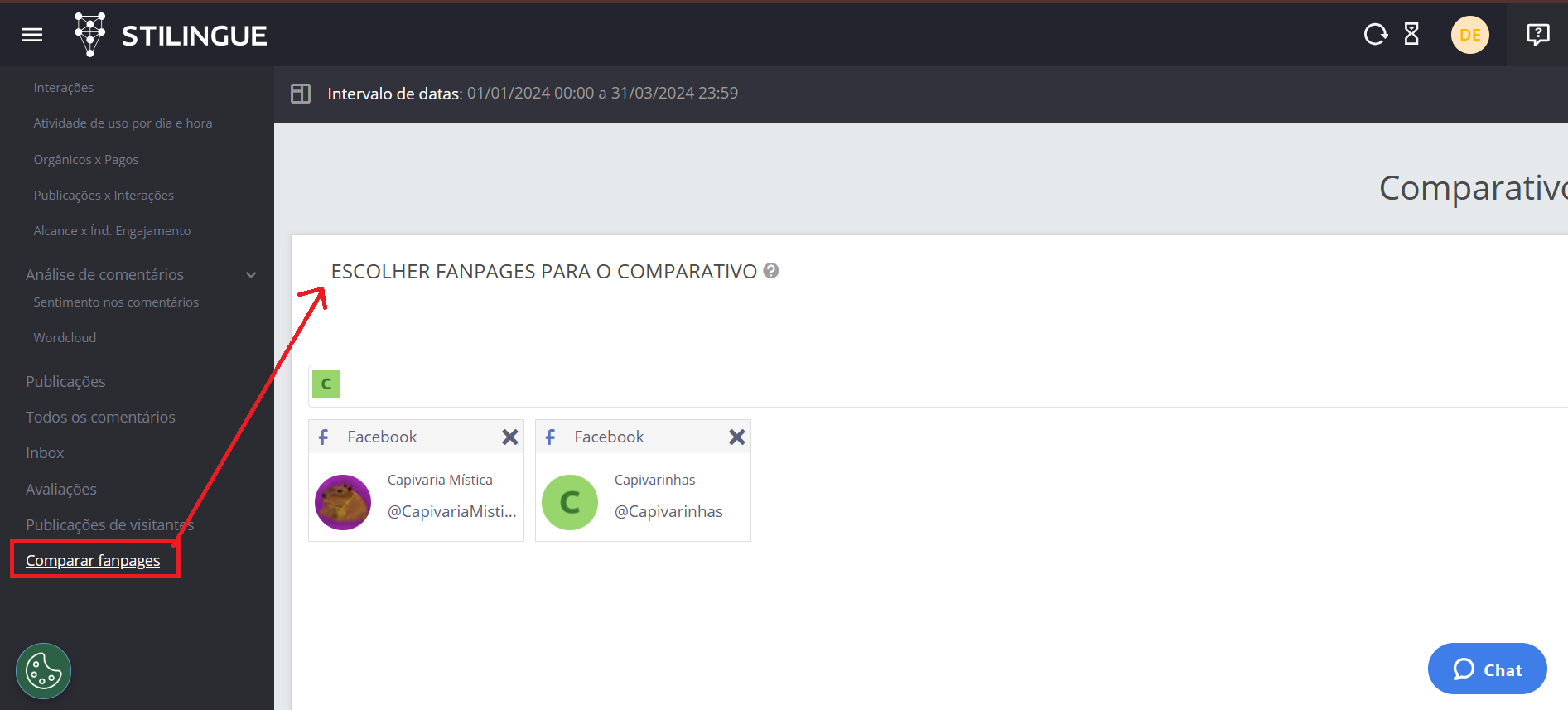
Task: Open Todos os comentários
Action: [x=100, y=417]
